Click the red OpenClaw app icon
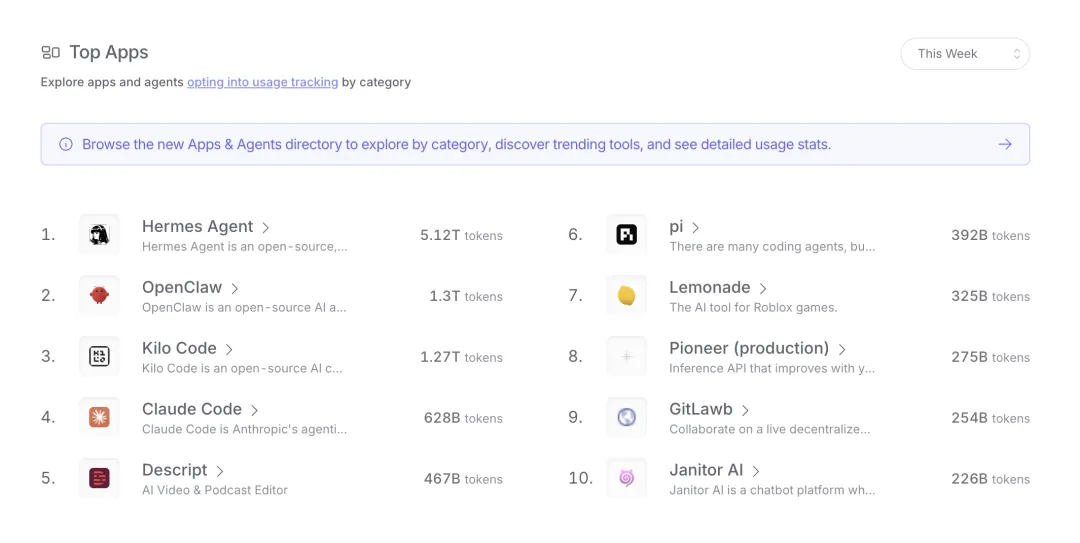 point(99,296)
